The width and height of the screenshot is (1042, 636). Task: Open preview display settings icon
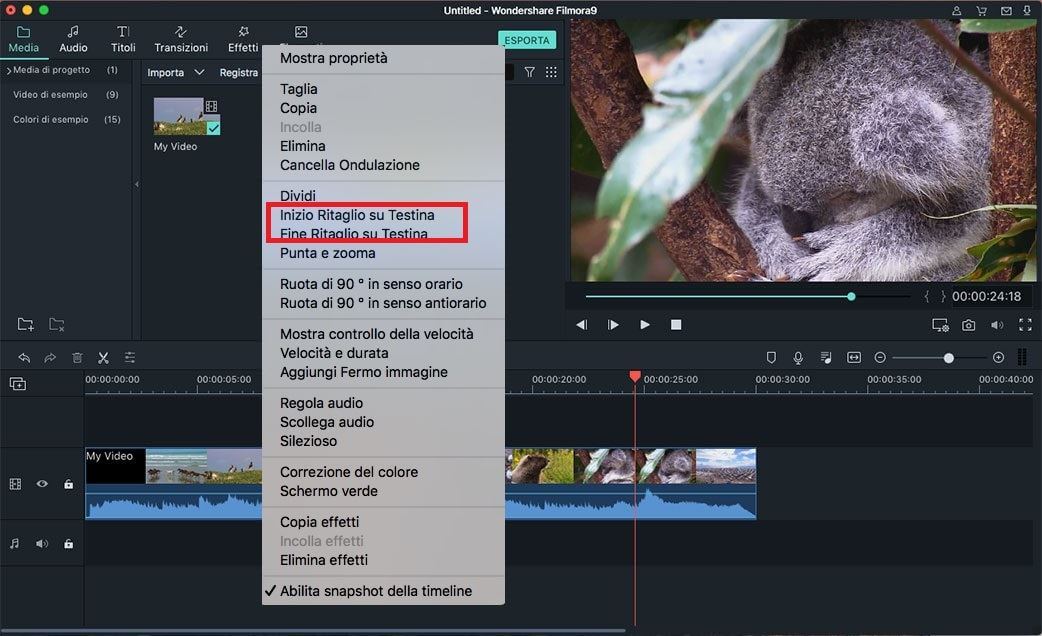940,324
